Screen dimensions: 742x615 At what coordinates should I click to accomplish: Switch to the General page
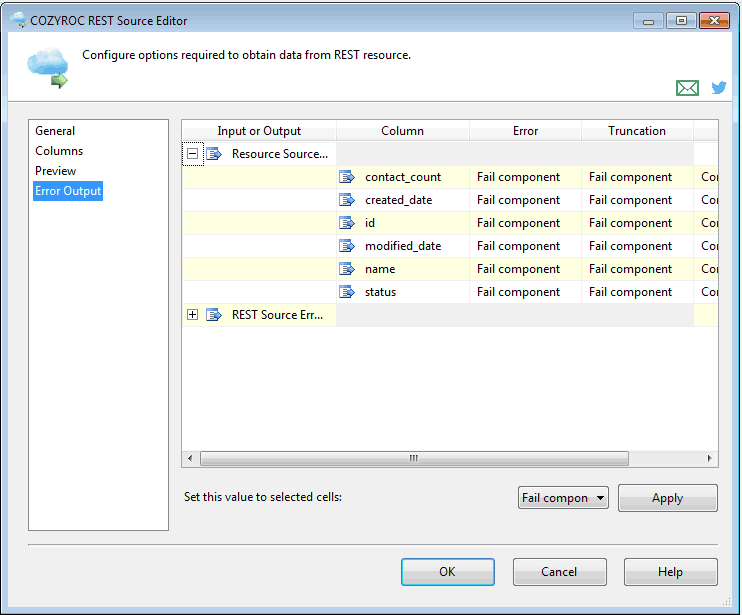55,131
